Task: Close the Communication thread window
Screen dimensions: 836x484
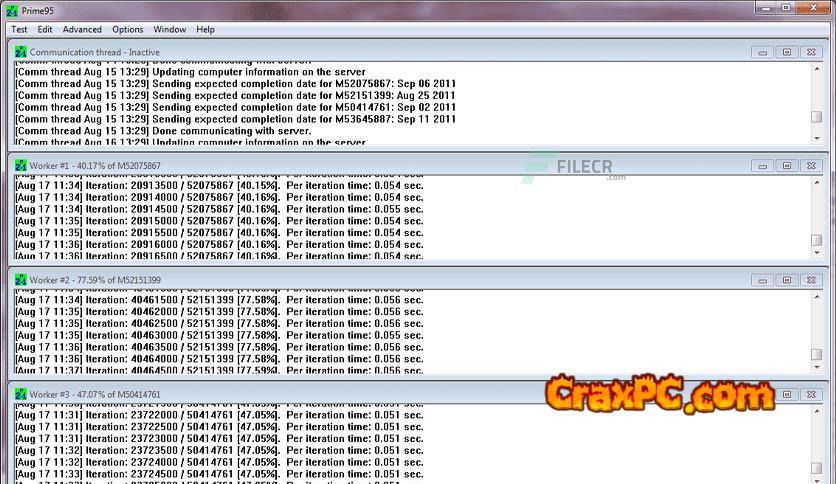Action: 811,52
